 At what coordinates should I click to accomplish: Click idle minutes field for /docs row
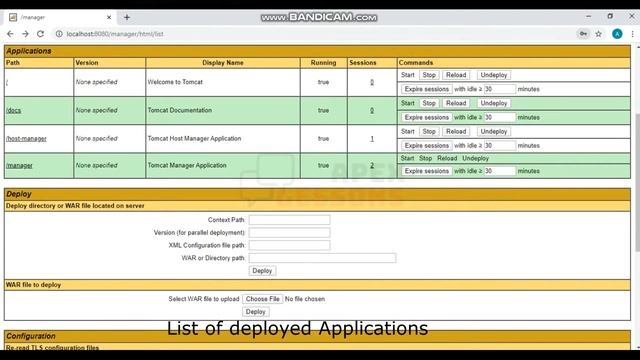(x=500, y=117)
